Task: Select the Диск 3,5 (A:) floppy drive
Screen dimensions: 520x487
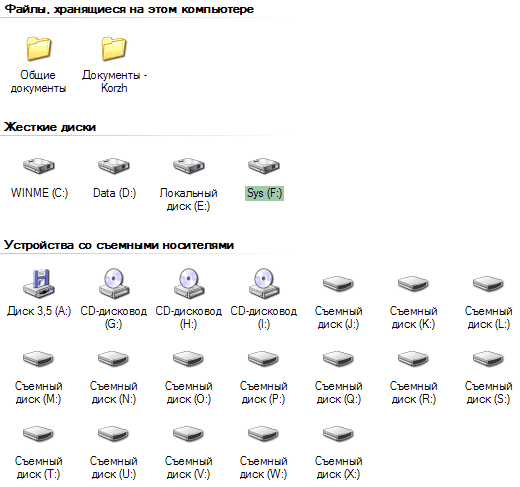Action: click(39, 293)
